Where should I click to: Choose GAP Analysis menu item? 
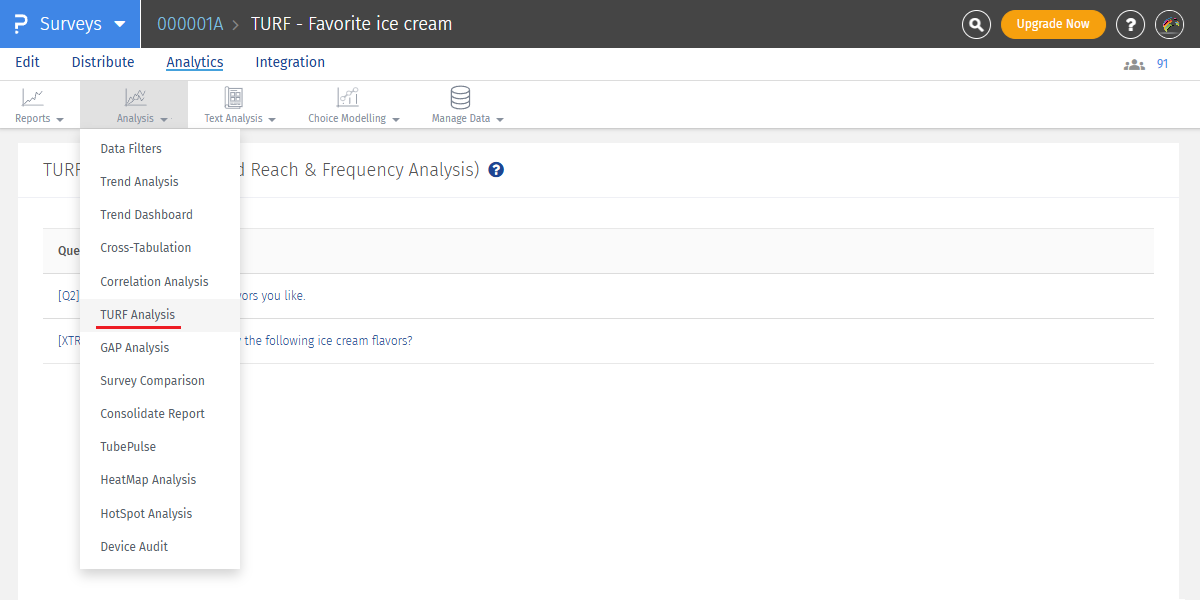coord(135,348)
